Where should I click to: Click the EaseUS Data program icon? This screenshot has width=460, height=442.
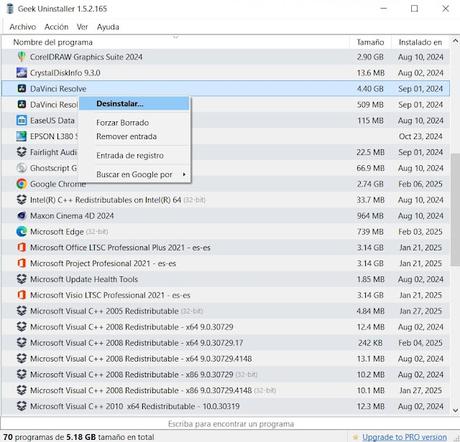pyautogui.click(x=22, y=120)
